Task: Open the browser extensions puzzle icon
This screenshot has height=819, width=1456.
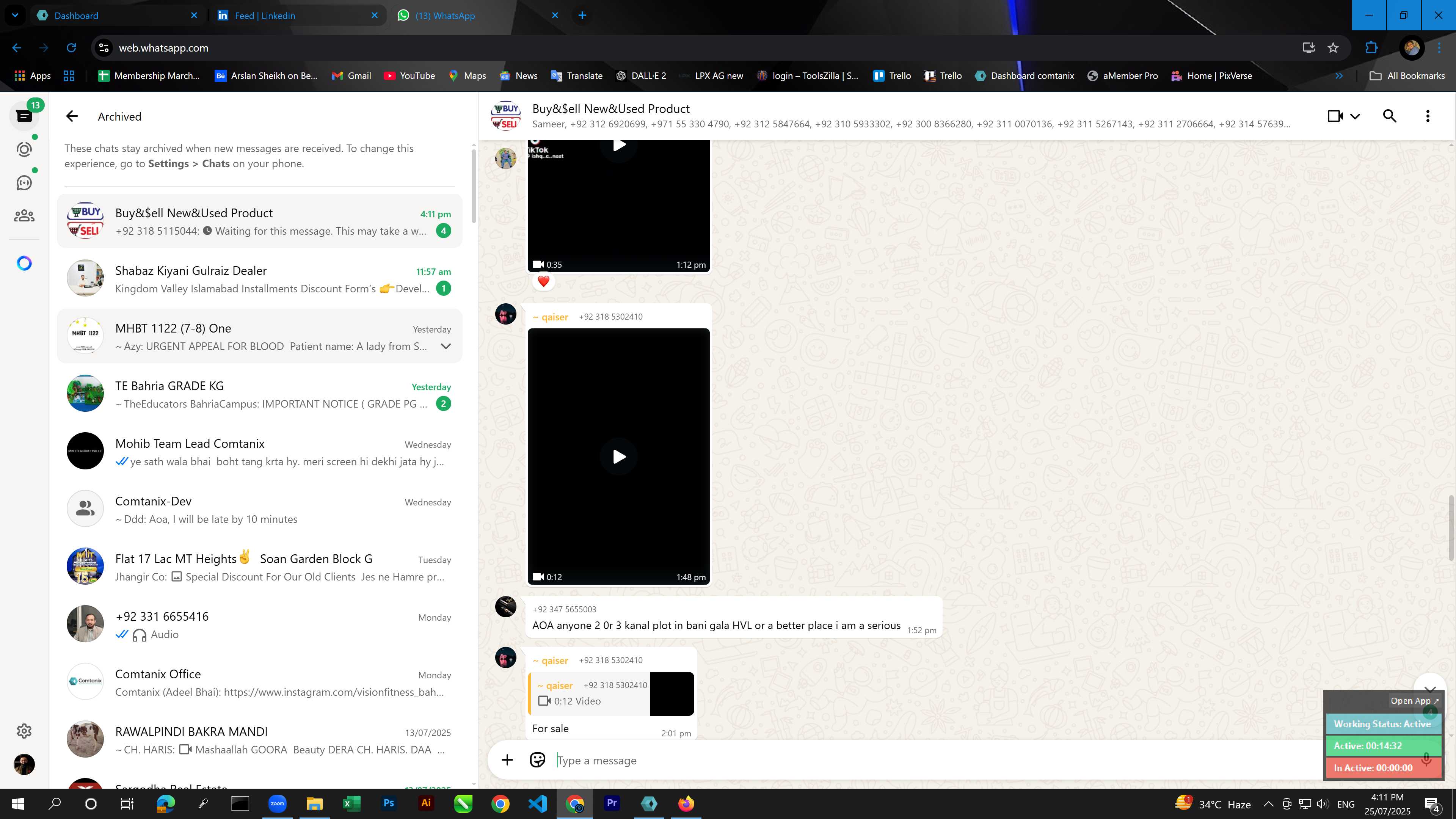Action: 1371,48
